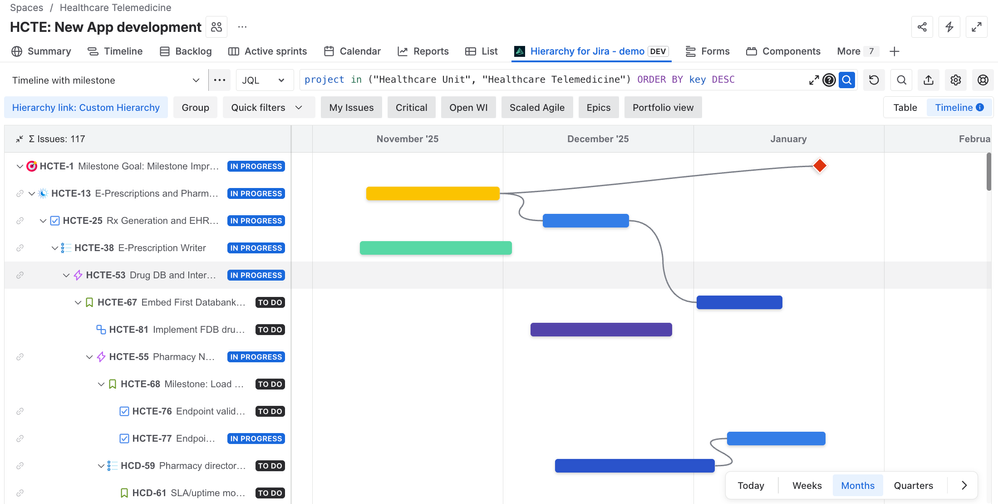Collapse the HCTE-13 row

[31, 193]
